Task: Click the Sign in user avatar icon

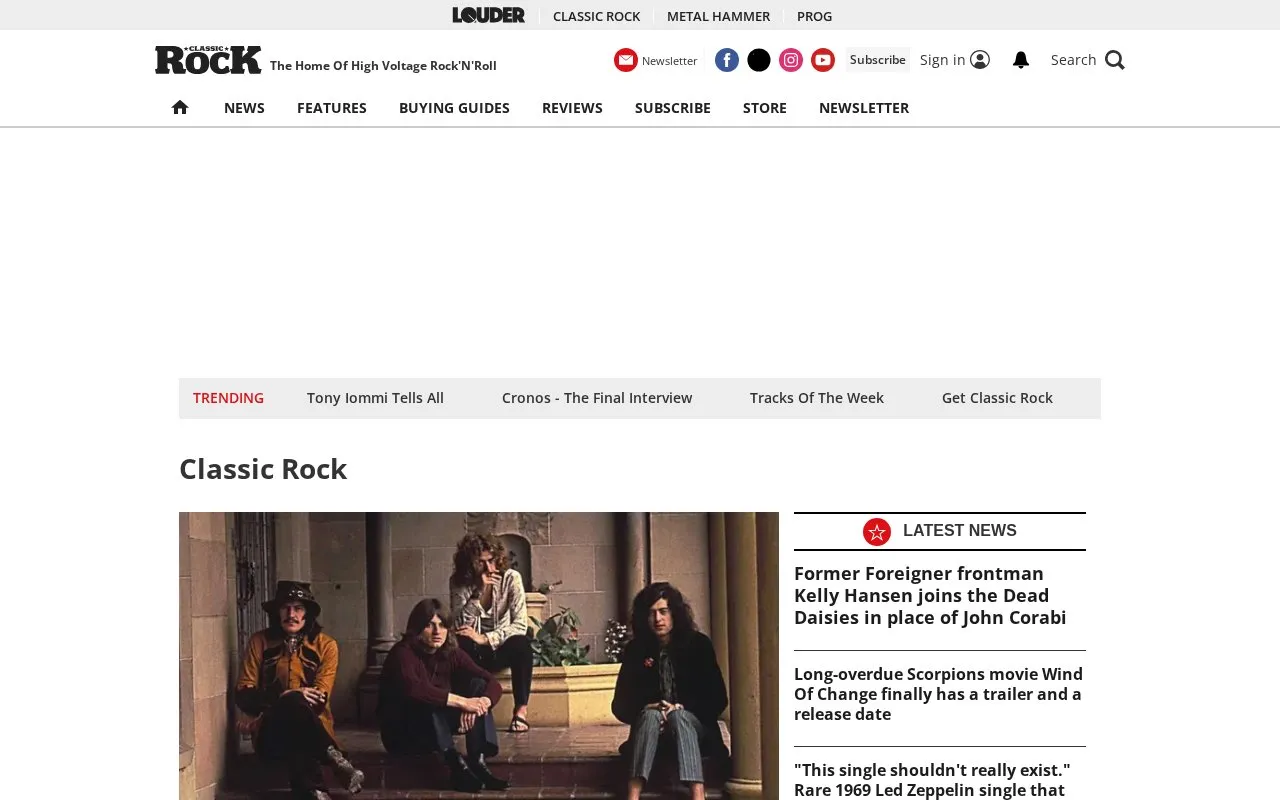Action: pos(980,60)
